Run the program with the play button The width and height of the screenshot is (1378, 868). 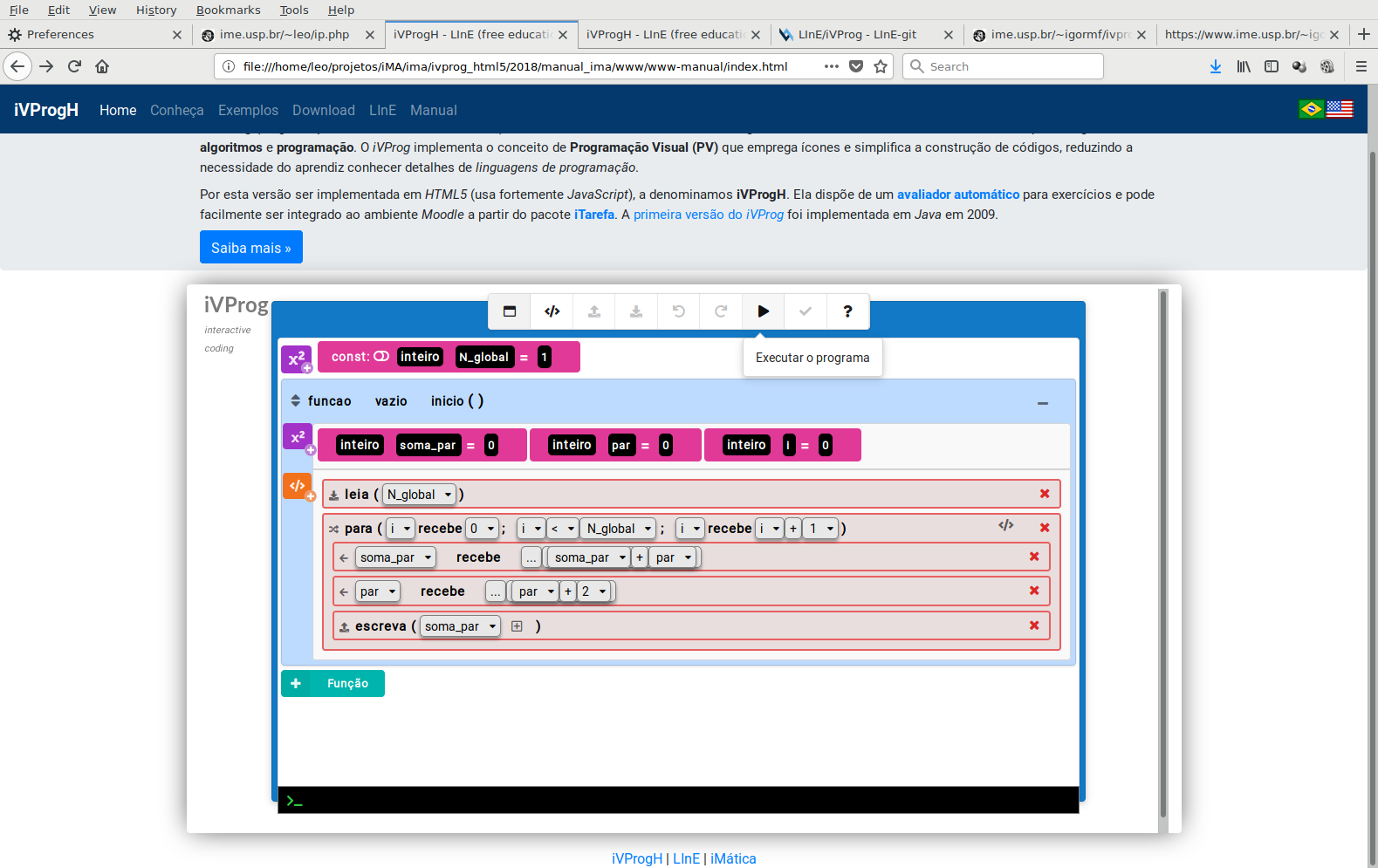click(x=763, y=311)
